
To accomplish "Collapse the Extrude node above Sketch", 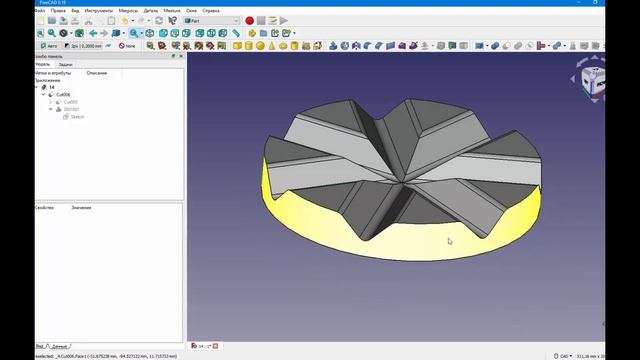I will [x=51, y=109].
